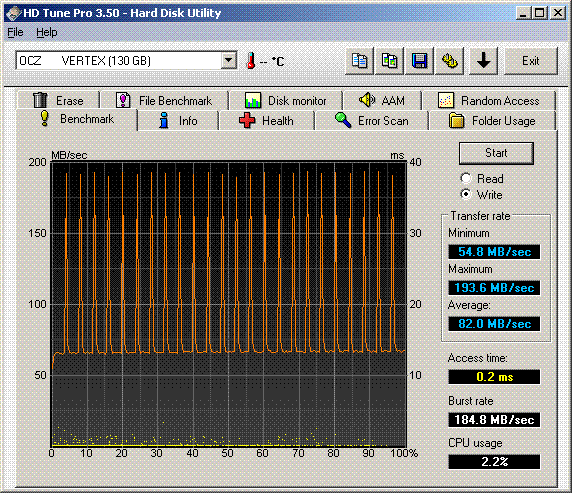Open the Error Scan tab

pyautogui.click(x=371, y=121)
